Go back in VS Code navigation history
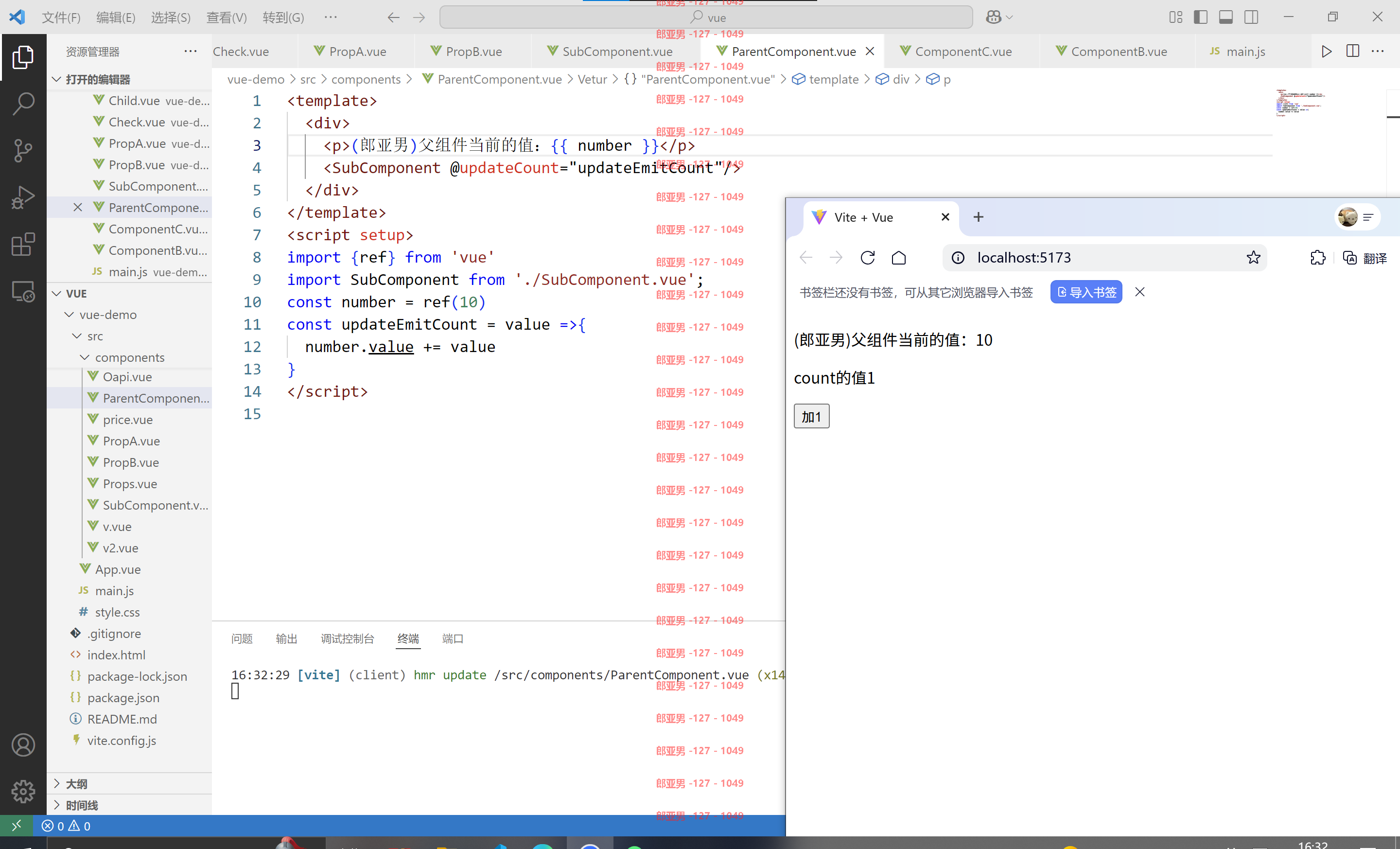This screenshot has height=849, width=1400. pyautogui.click(x=393, y=17)
